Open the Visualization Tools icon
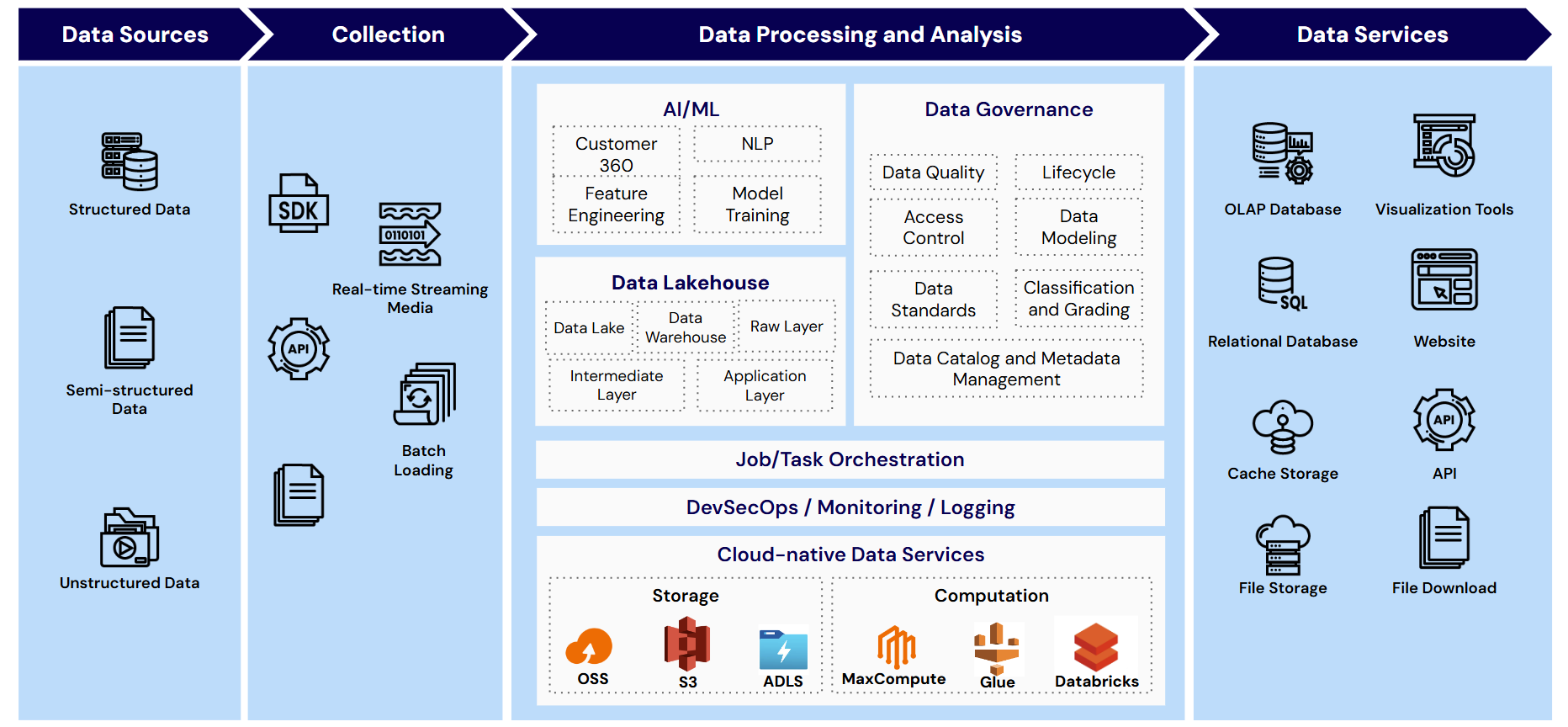The width and height of the screenshot is (1568, 727). pos(1444,146)
